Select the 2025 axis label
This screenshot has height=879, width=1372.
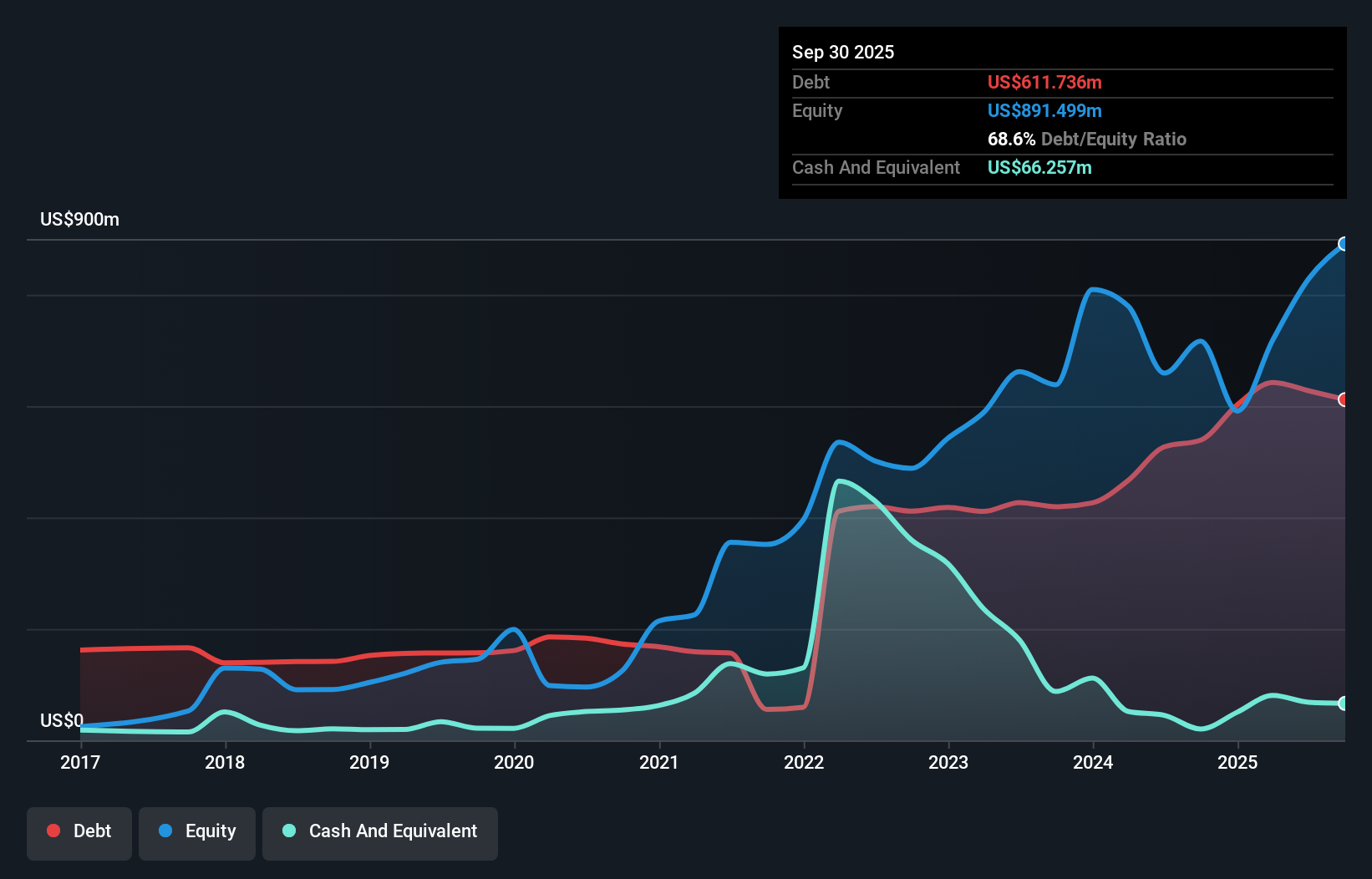click(x=1238, y=763)
